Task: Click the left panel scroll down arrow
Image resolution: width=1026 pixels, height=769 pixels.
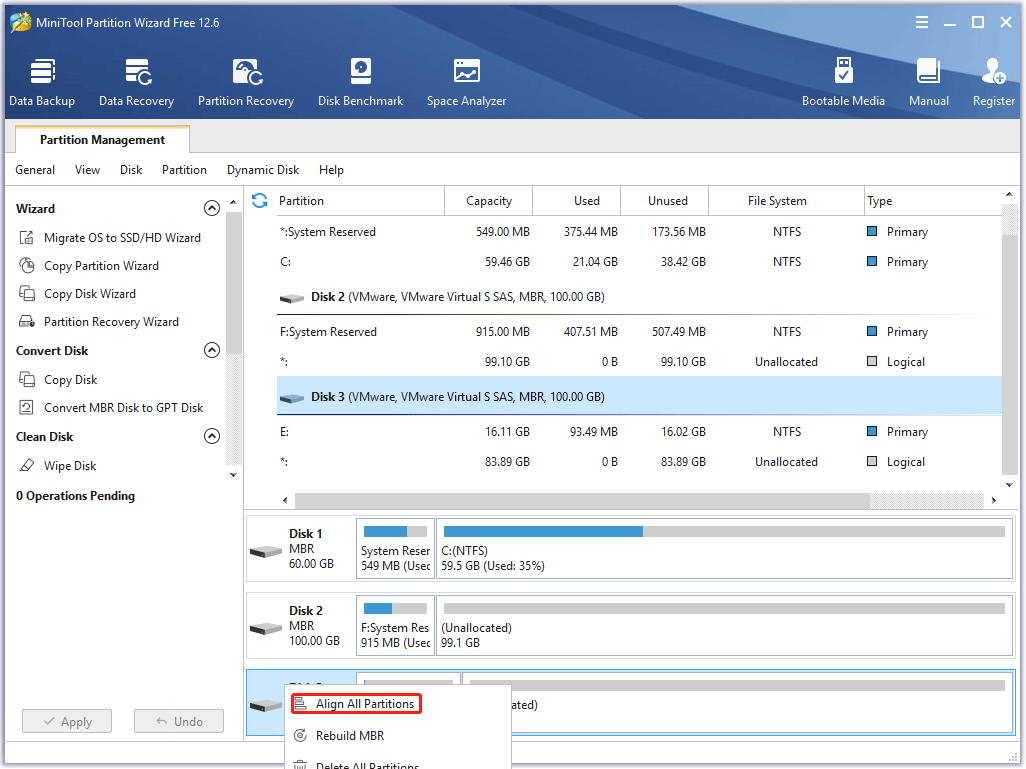Action: (234, 474)
